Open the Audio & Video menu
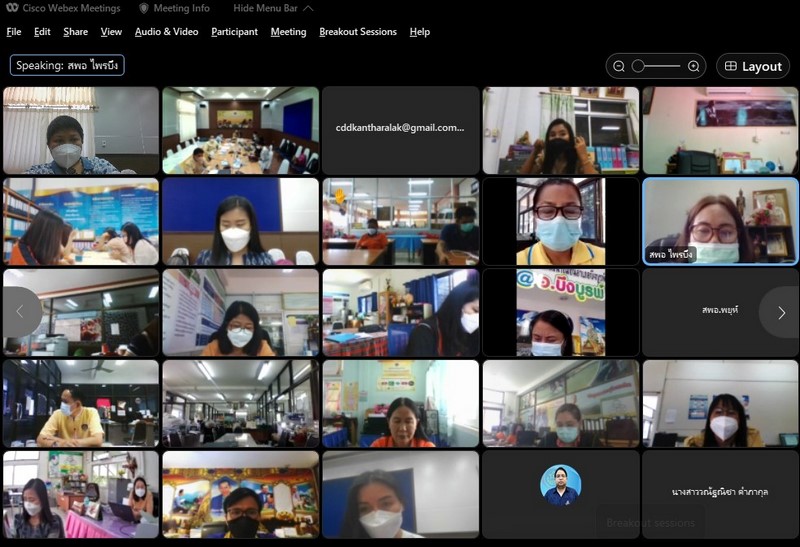Viewport: 800px width, 547px height. 166,32
